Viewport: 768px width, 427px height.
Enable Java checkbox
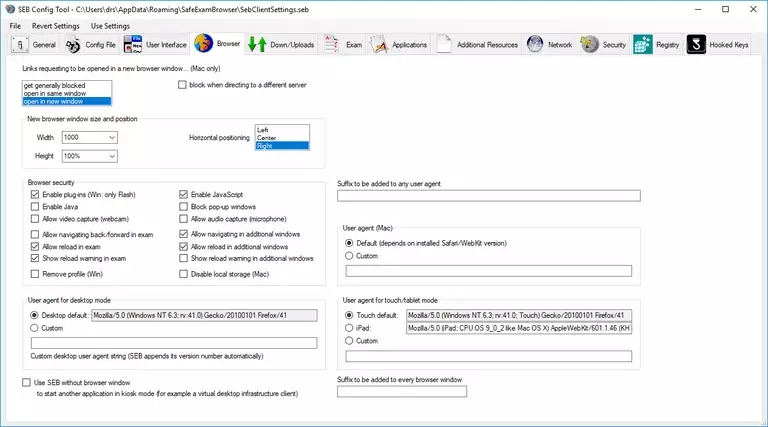pos(35,207)
